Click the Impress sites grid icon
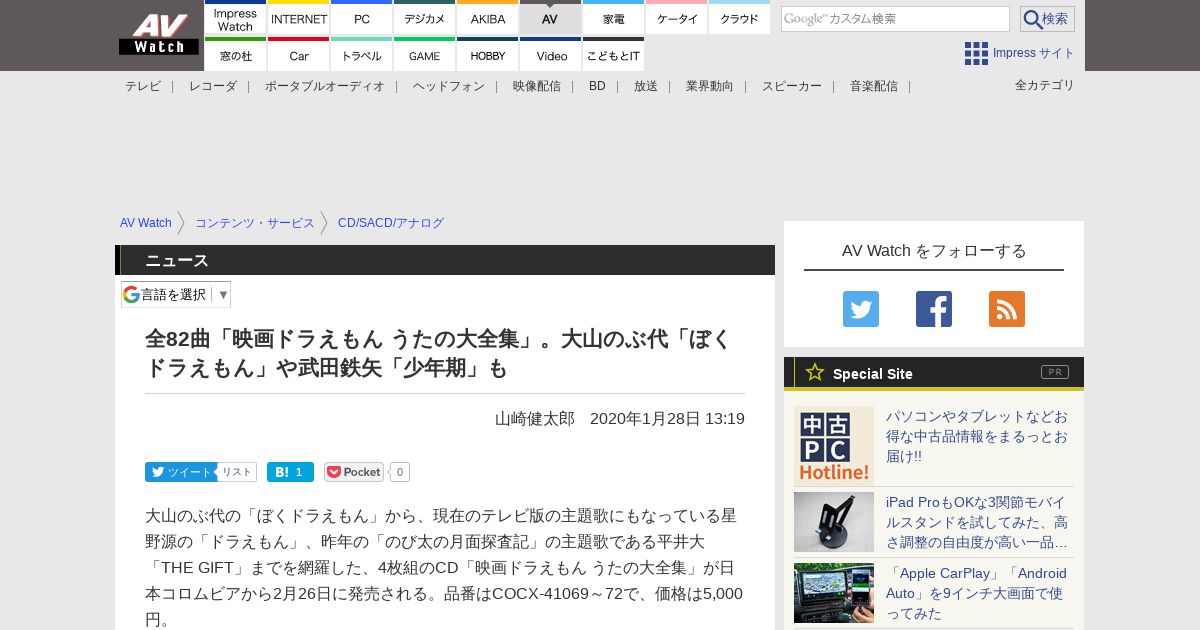The image size is (1200, 630). (x=976, y=53)
